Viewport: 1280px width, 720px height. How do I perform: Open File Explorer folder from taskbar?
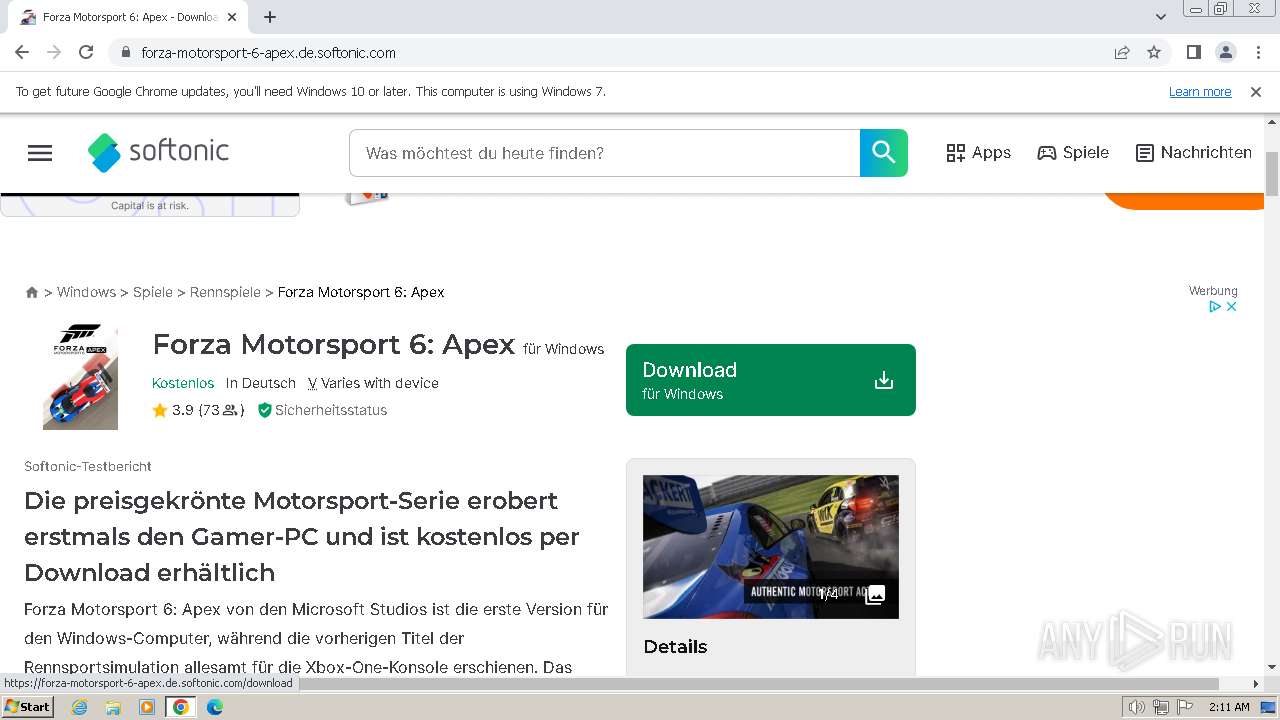[113, 707]
